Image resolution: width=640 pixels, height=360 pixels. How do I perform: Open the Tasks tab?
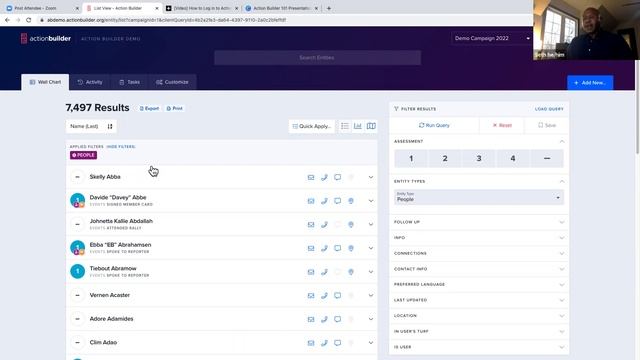click(x=129, y=82)
